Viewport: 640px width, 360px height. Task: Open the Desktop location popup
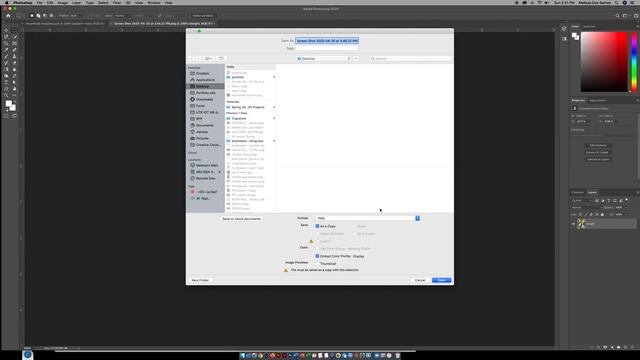[324, 58]
